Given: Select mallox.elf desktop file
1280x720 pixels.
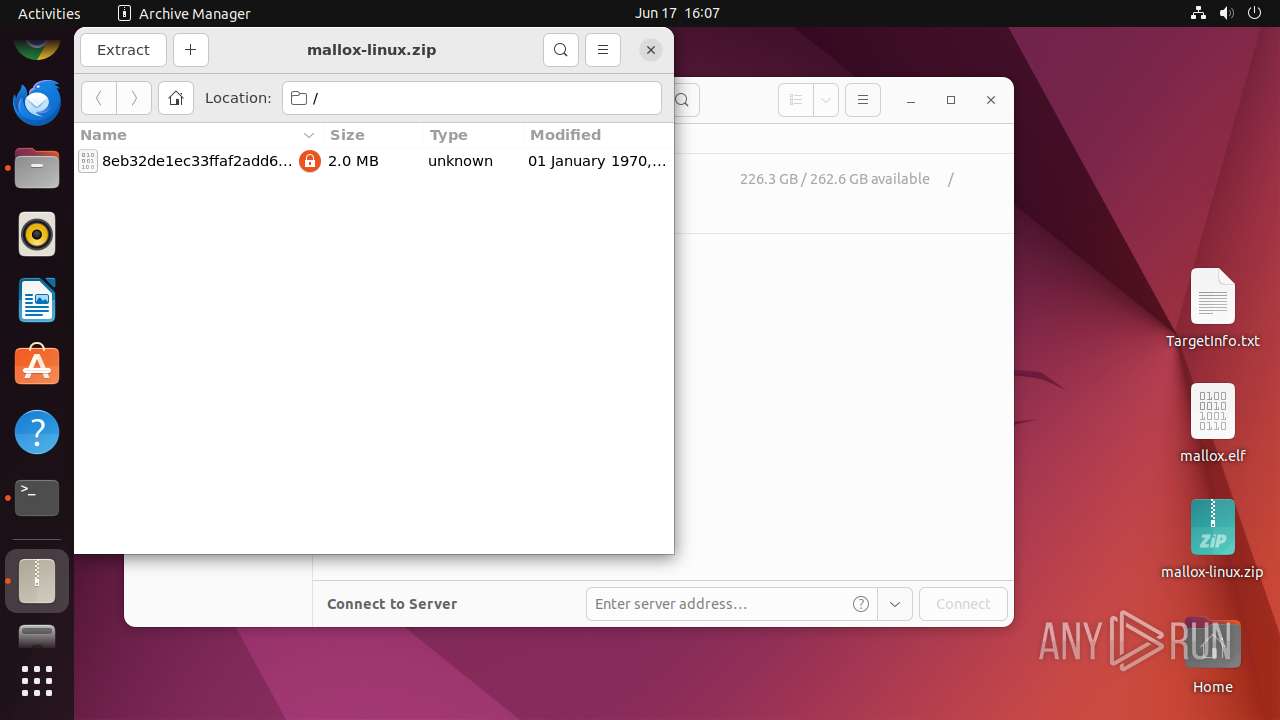Looking at the screenshot, I should [1213, 424].
